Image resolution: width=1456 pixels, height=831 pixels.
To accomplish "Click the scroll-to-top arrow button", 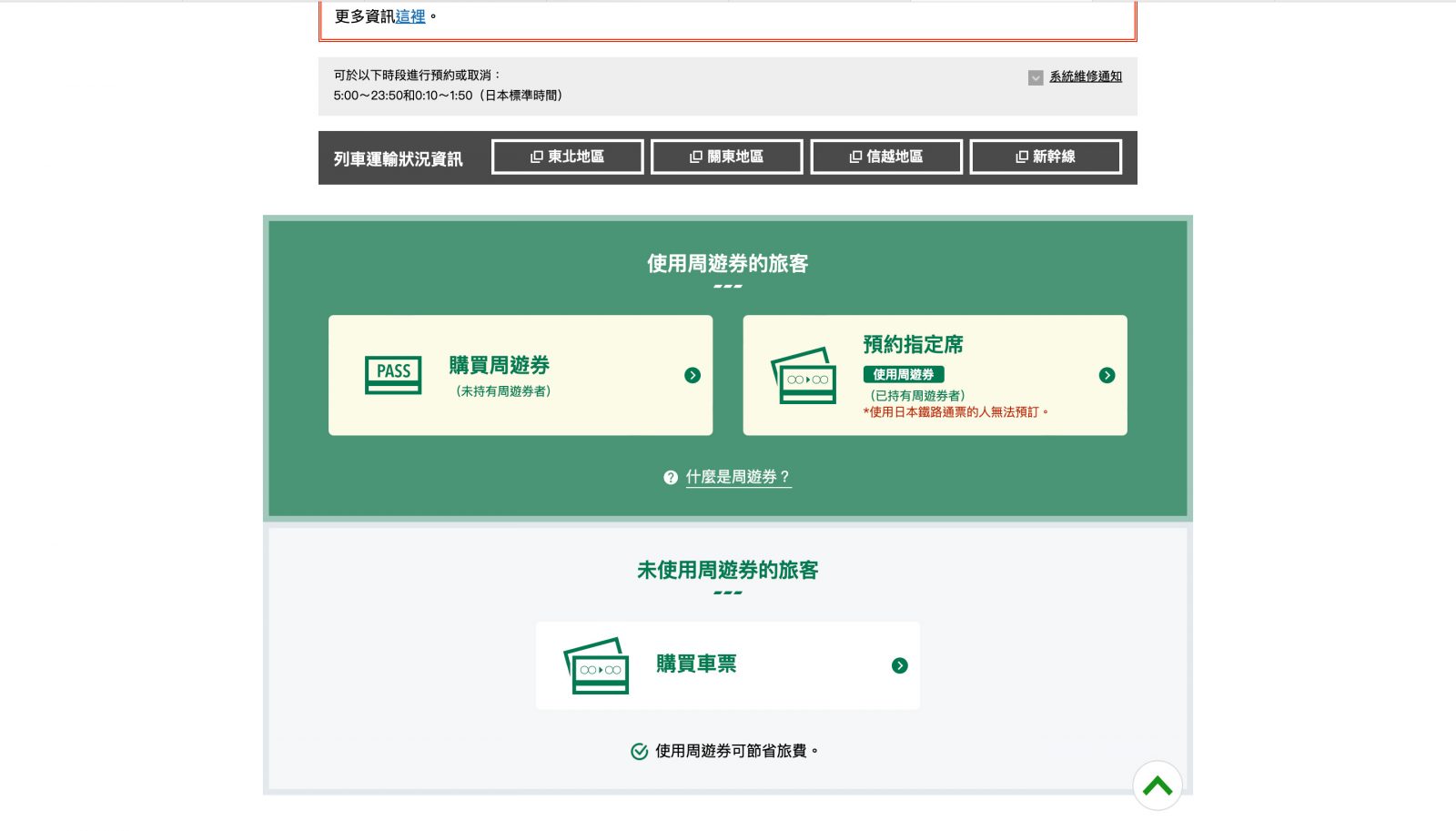I will coord(1157,785).
